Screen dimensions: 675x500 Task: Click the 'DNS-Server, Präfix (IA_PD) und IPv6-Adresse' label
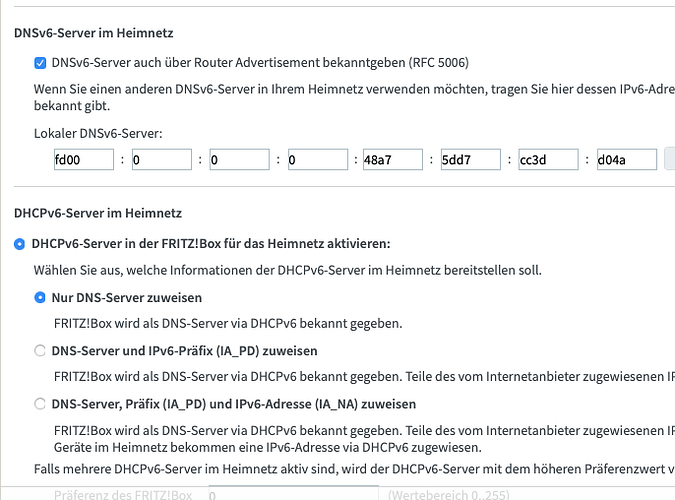234,404
